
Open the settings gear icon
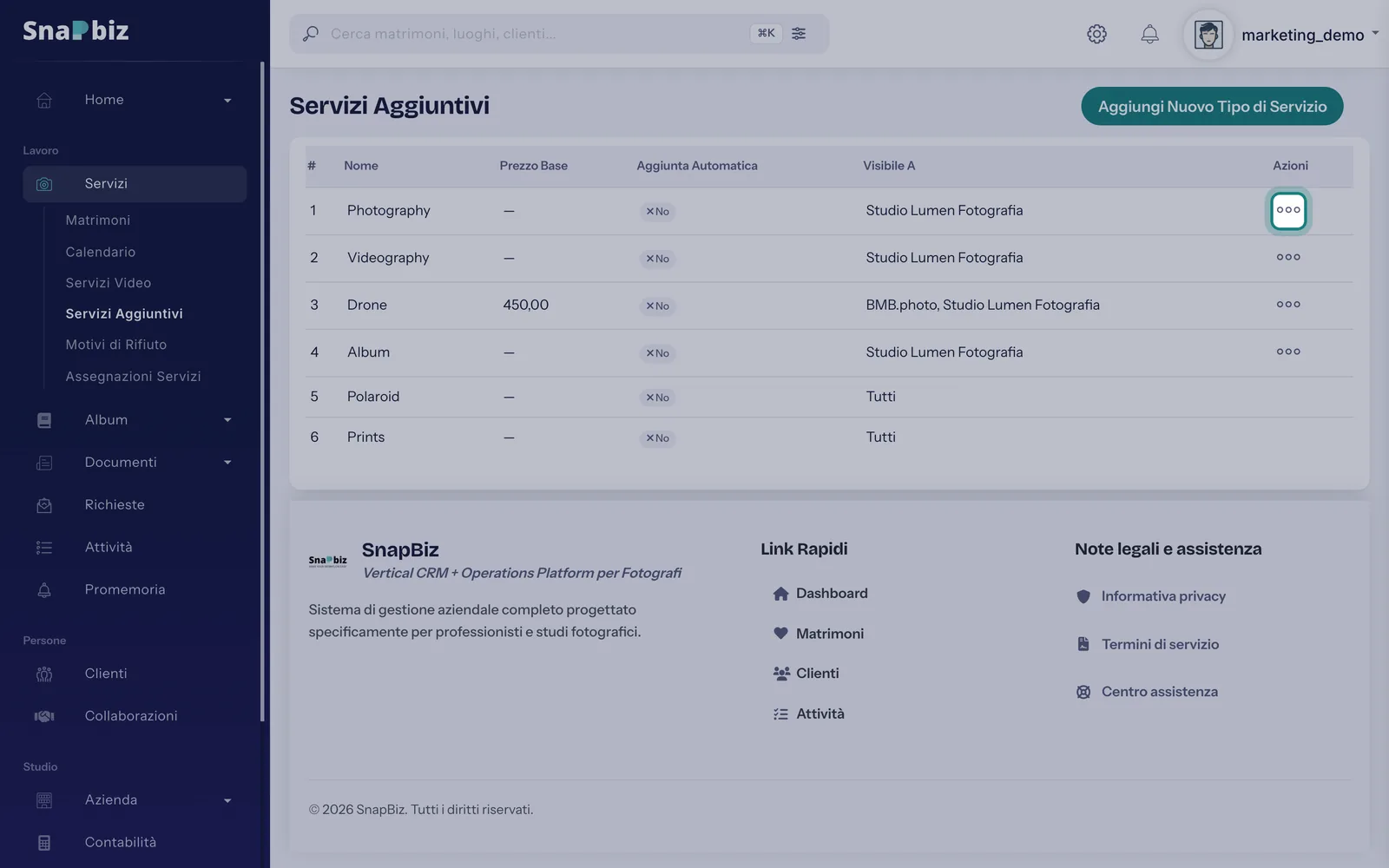1096,34
